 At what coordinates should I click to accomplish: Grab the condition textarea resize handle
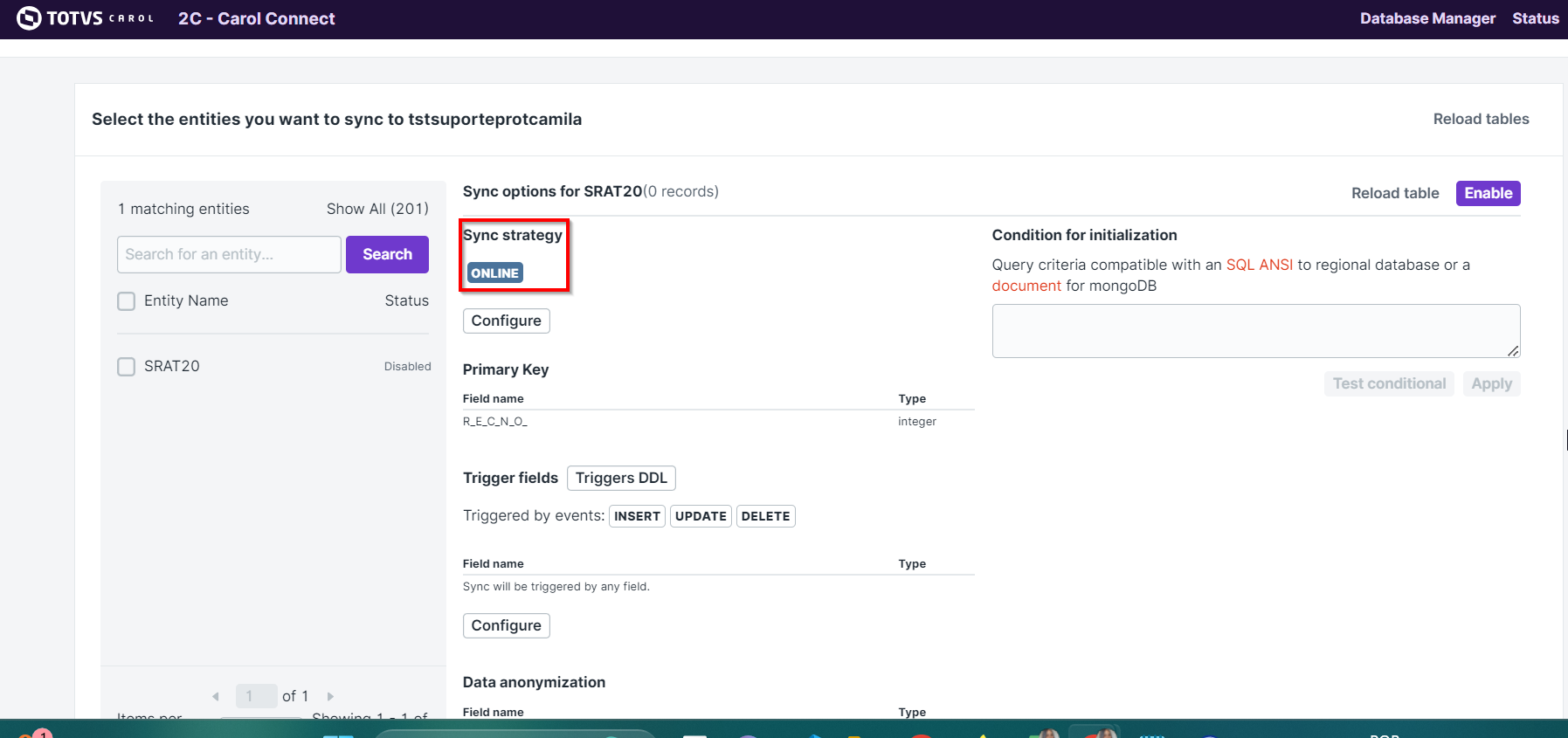1513,350
